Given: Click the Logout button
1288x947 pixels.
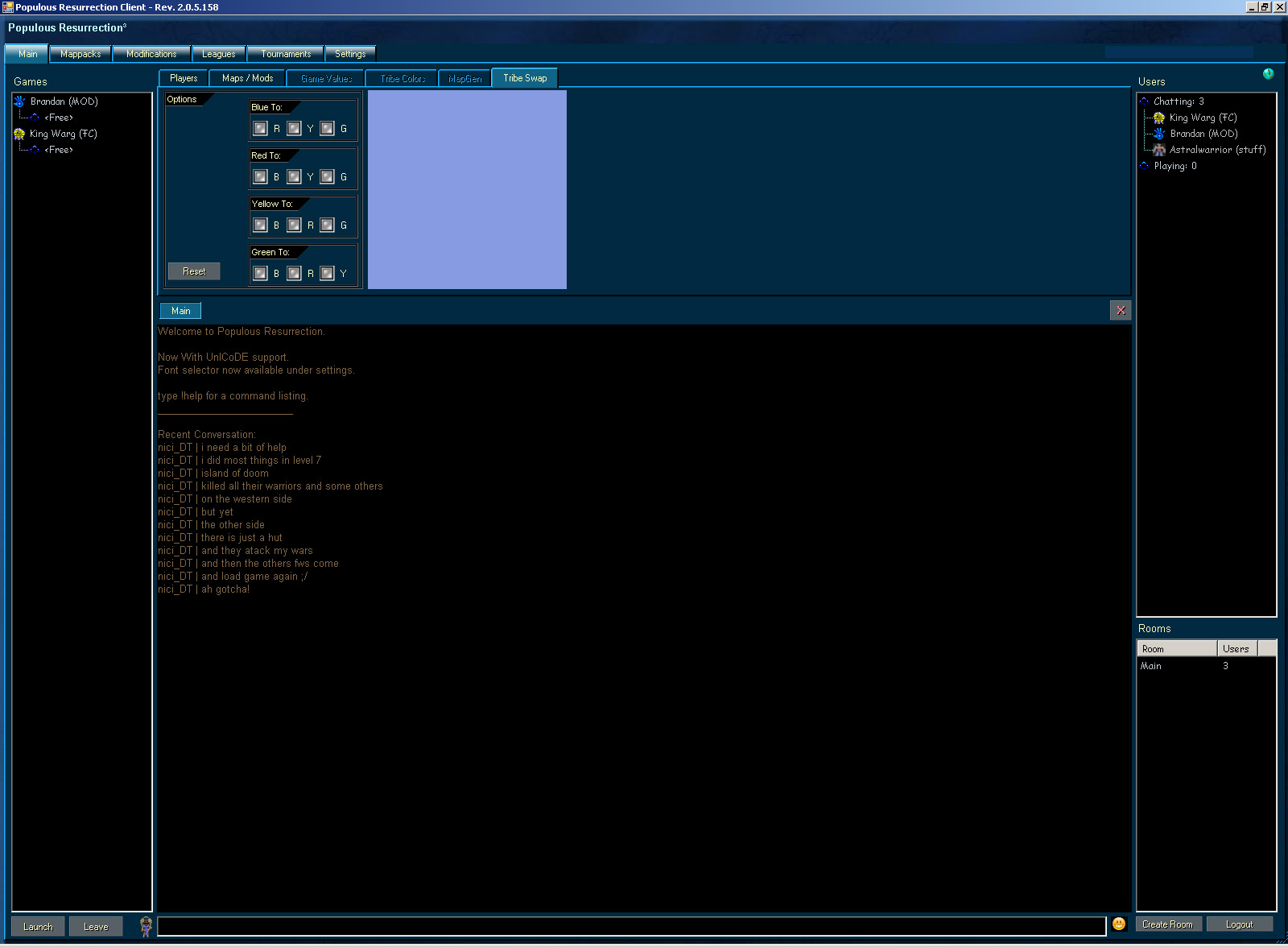Looking at the screenshot, I should click(1240, 924).
